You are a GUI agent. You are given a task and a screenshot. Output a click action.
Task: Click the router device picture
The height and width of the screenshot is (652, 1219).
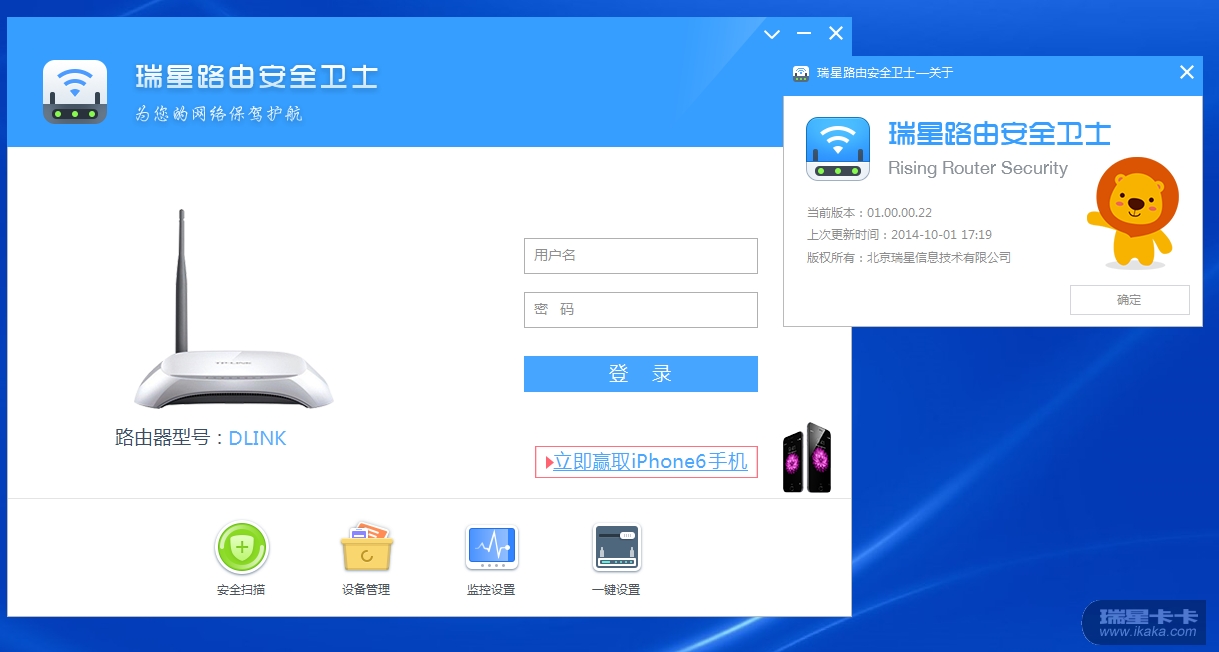[234, 310]
